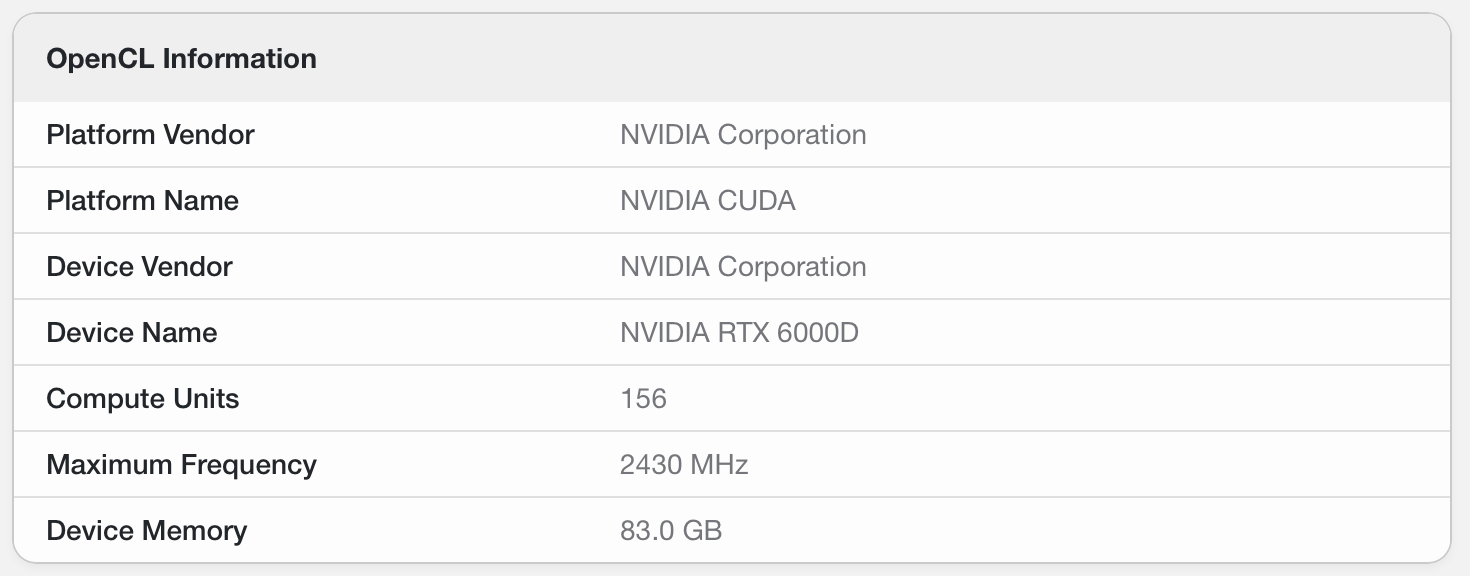1470x576 pixels.
Task: Click the Platform Vendor value NVIDIA Corporation
Action: [743, 135]
